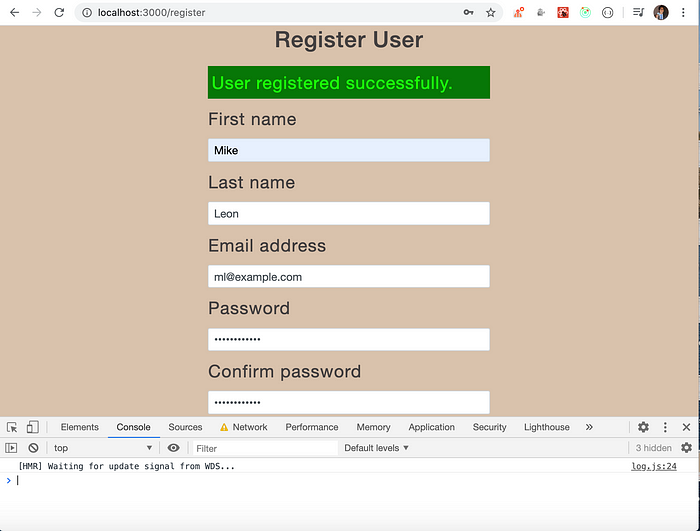This screenshot has width=700, height=531.
Task: Open the Lighthouse tab
Action: [x=547, y=427]
